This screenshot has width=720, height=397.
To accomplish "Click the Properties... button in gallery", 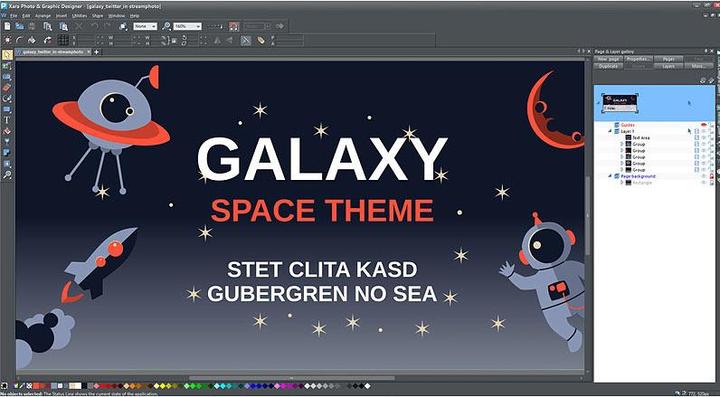I will [638, 59].
